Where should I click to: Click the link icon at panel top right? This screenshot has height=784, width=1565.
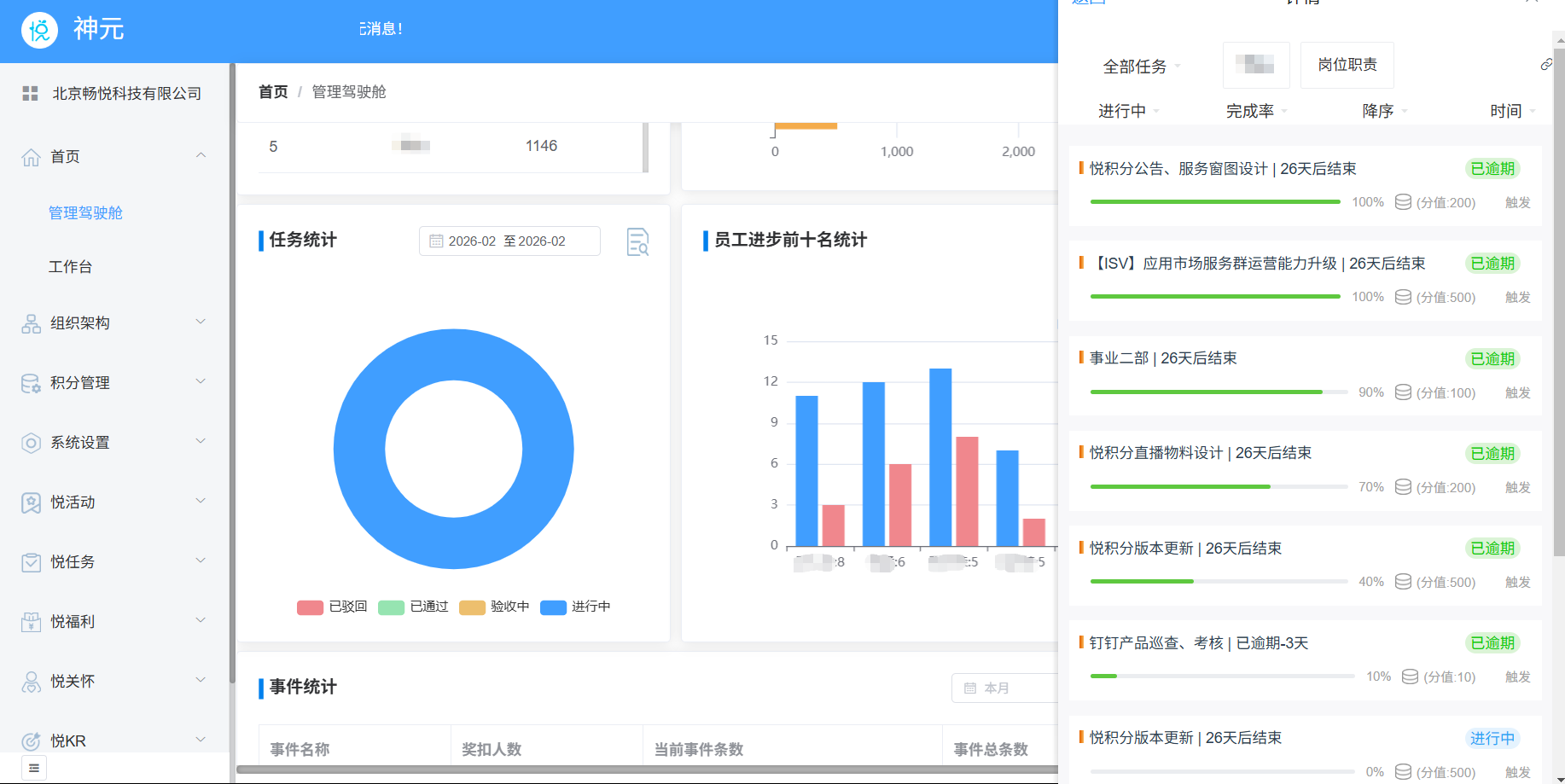[1546, 64]
